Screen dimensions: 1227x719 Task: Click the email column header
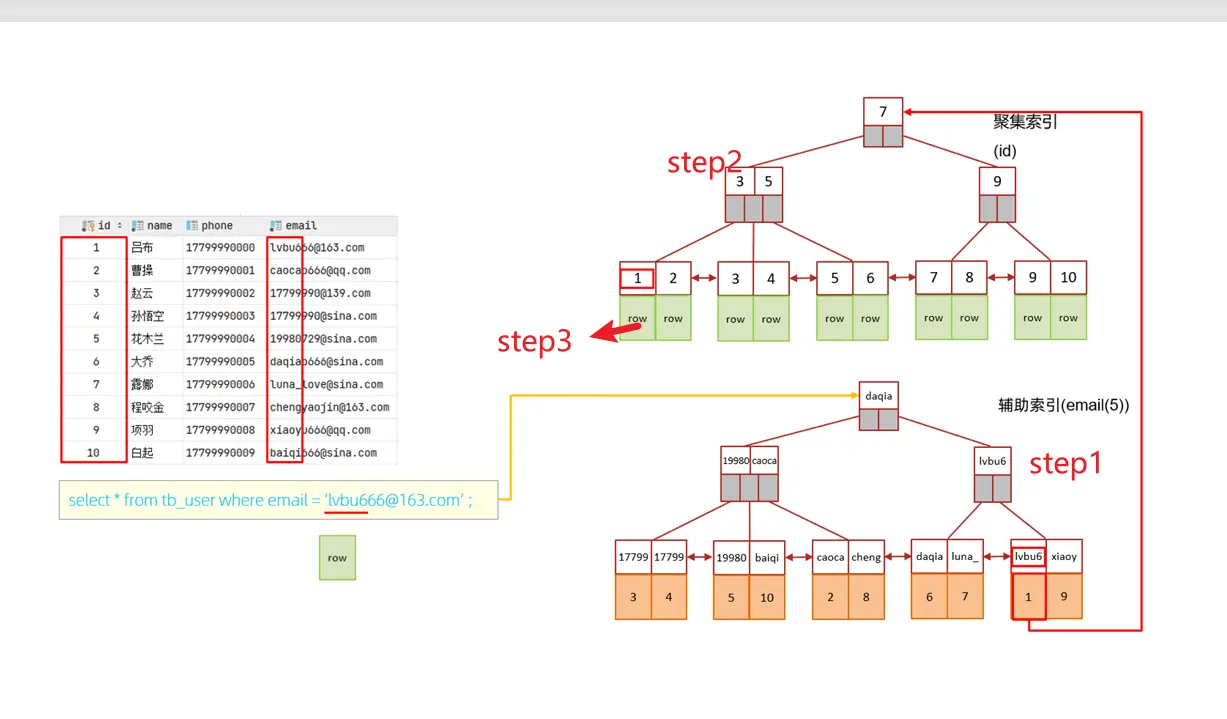[299, 226]
